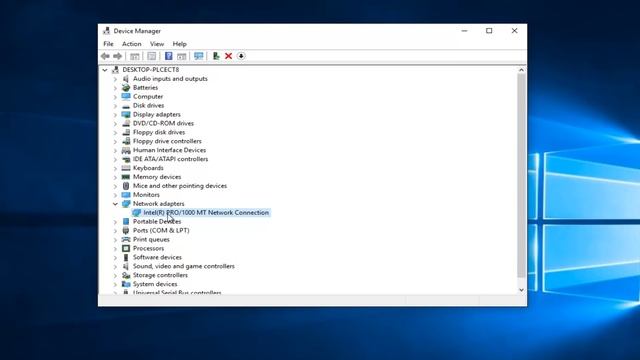
Task: Expand Human Interface Devices node
Action: 115,150
